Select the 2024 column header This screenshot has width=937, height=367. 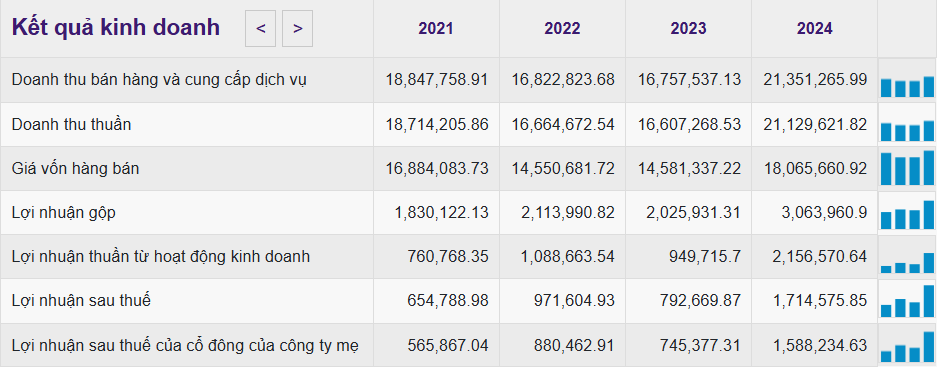pyautogui.click(x=814, y=29)
